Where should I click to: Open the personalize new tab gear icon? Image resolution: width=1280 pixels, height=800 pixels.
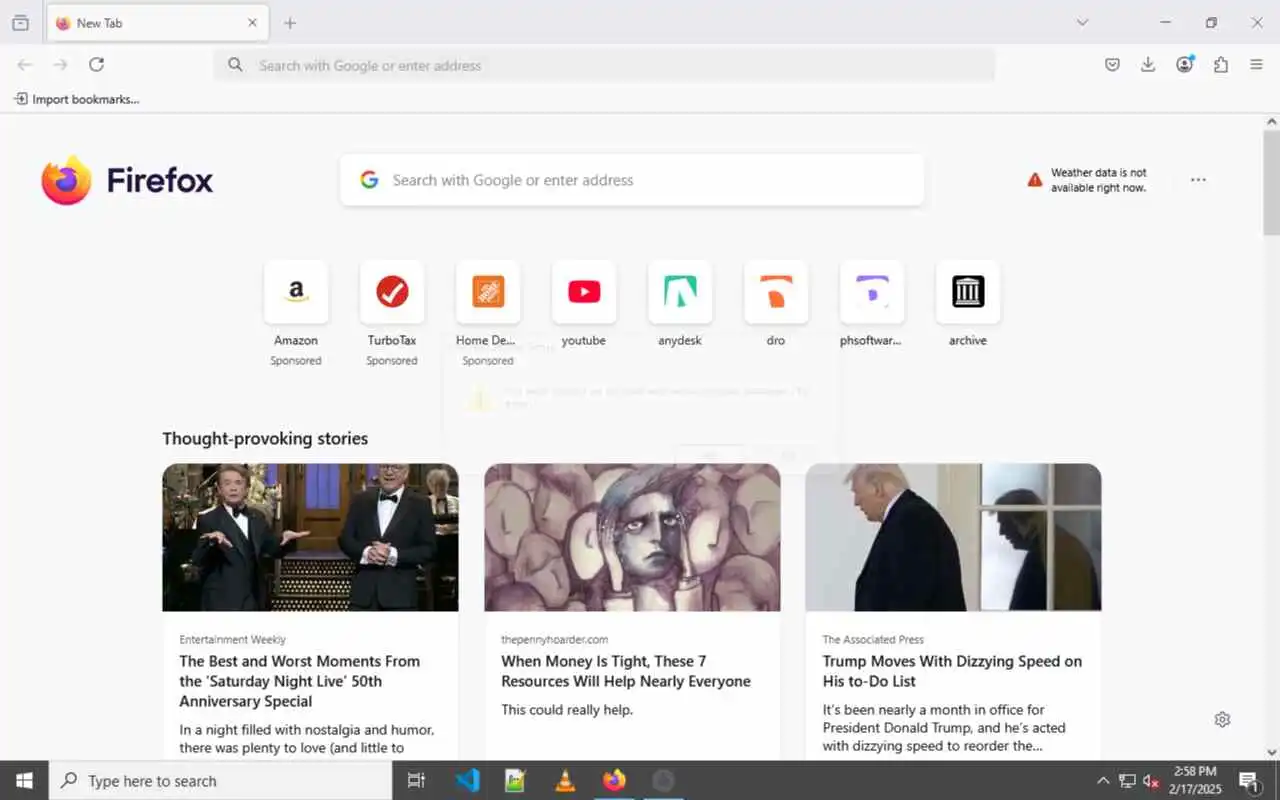1222,719
